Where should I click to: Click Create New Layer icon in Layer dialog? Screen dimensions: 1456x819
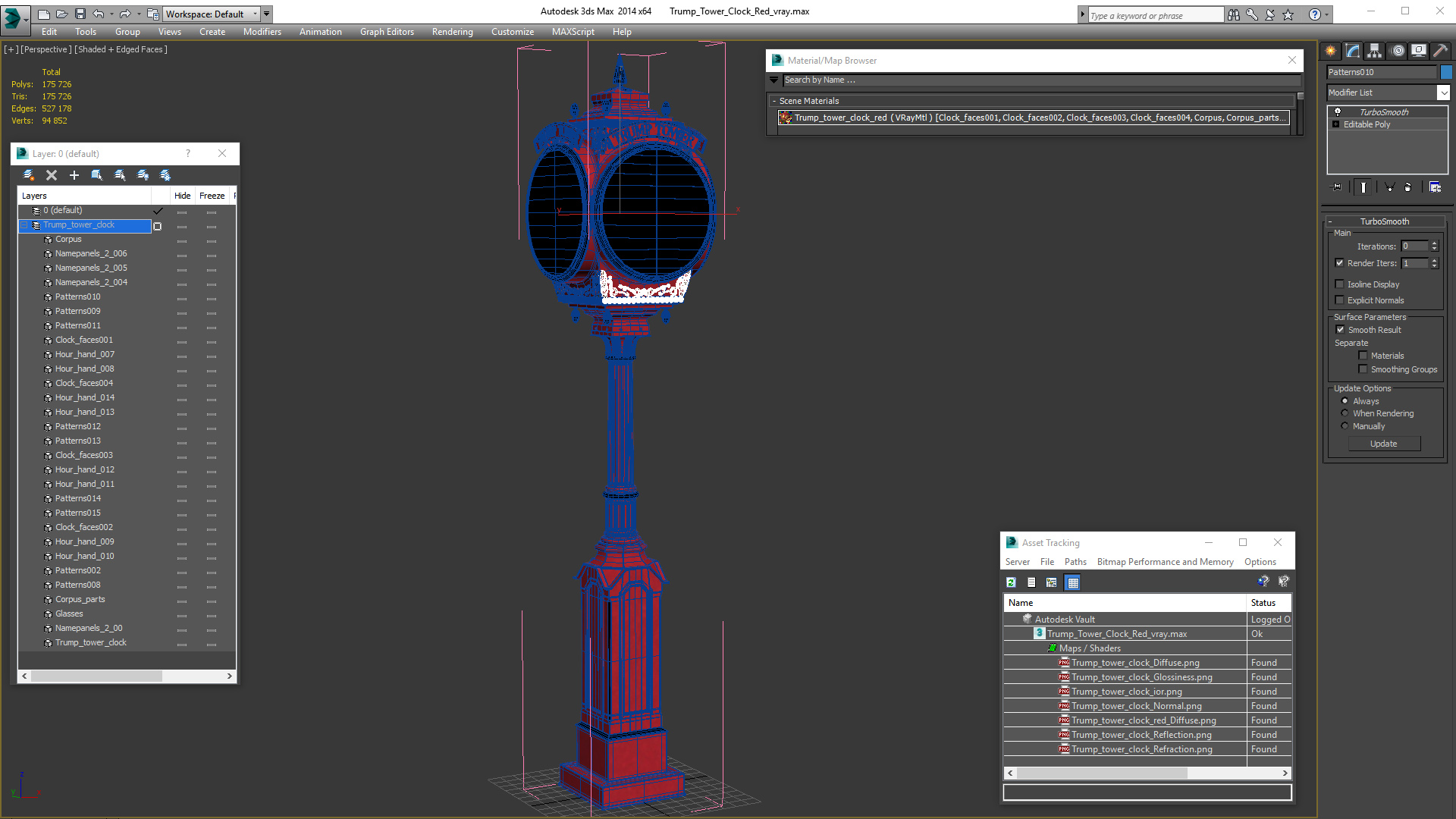tap(29, 175)
